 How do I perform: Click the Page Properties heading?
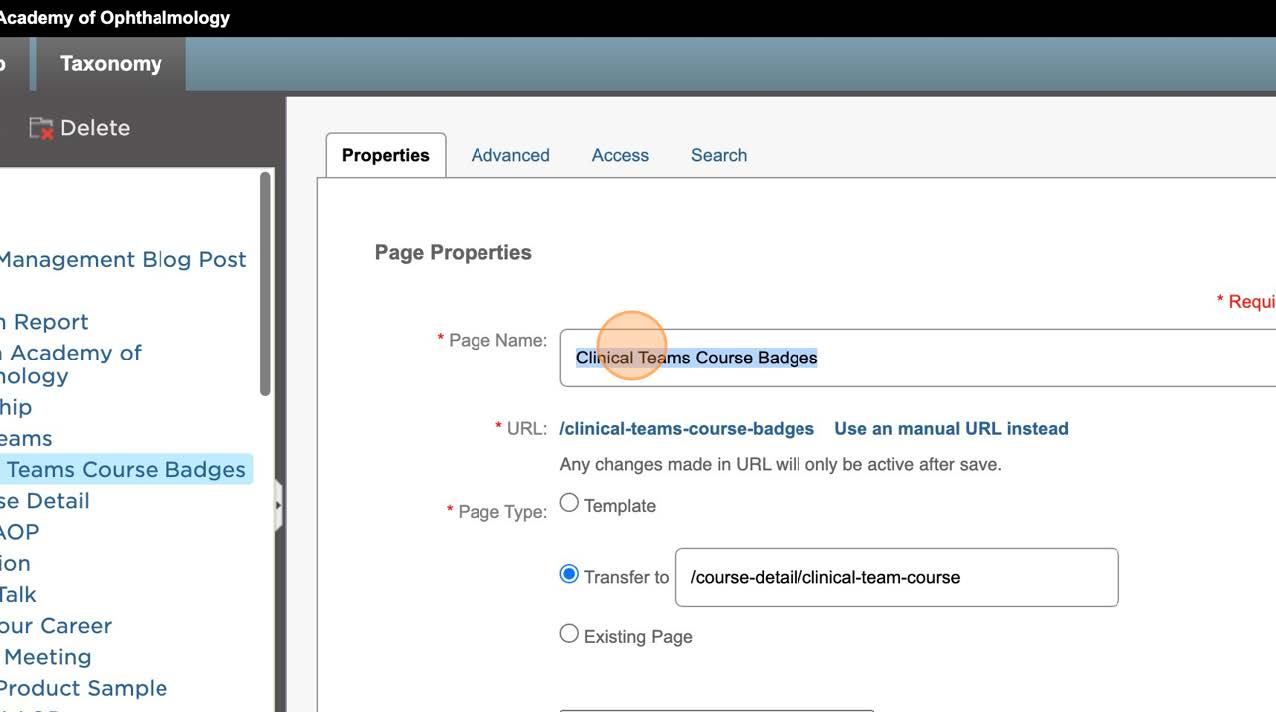point(453,252)
